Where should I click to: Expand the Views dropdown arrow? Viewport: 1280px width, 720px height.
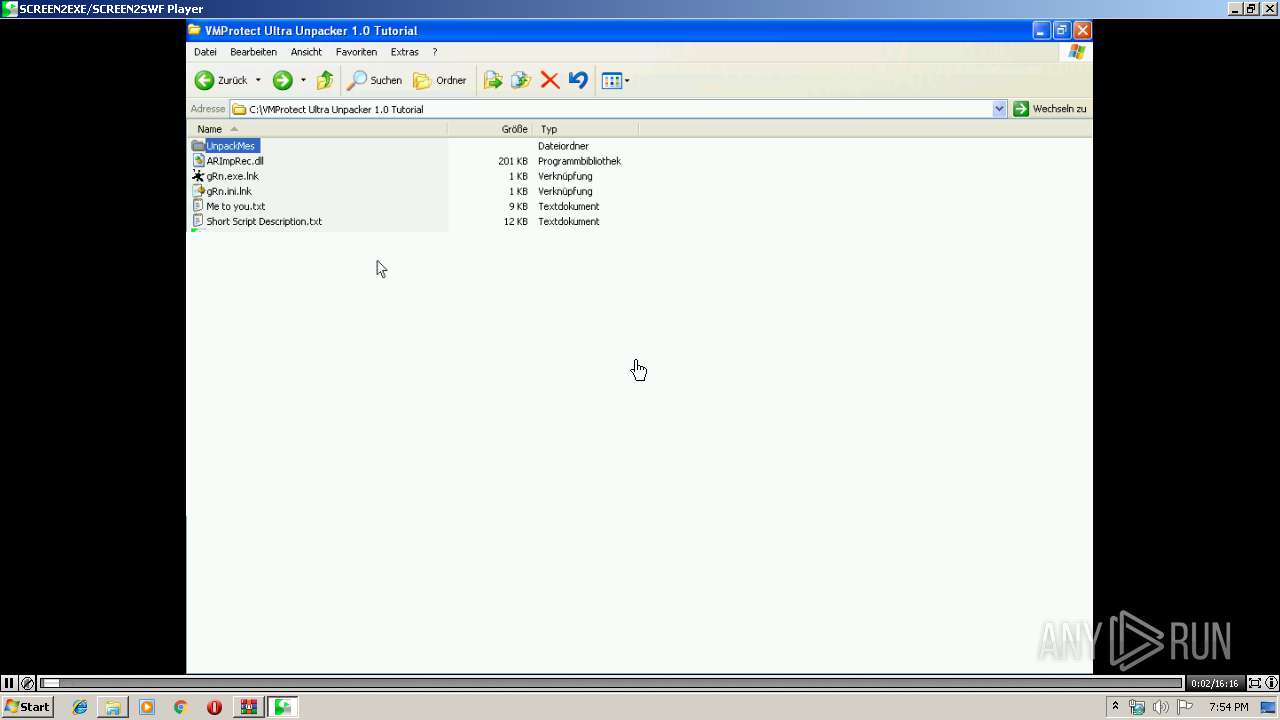(x=627, y=81)
